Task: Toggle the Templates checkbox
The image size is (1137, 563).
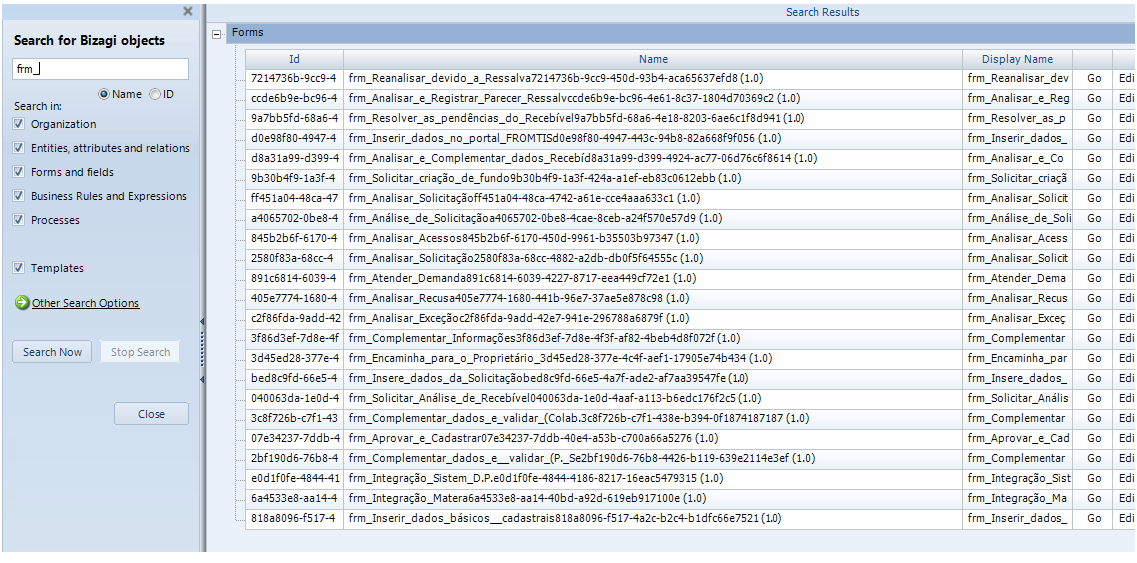Action: click(x=19, y=268)
